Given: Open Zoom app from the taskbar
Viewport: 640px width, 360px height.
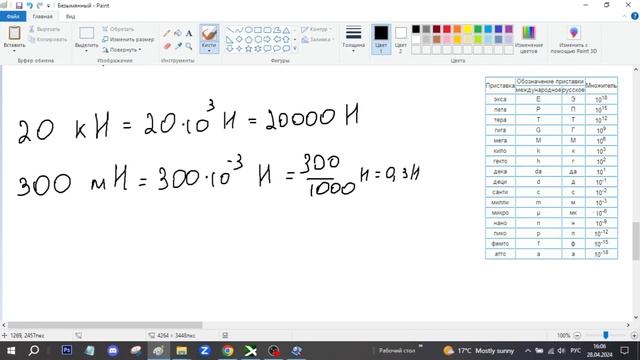Looking at the screenshot, I should tap(204, 350).
